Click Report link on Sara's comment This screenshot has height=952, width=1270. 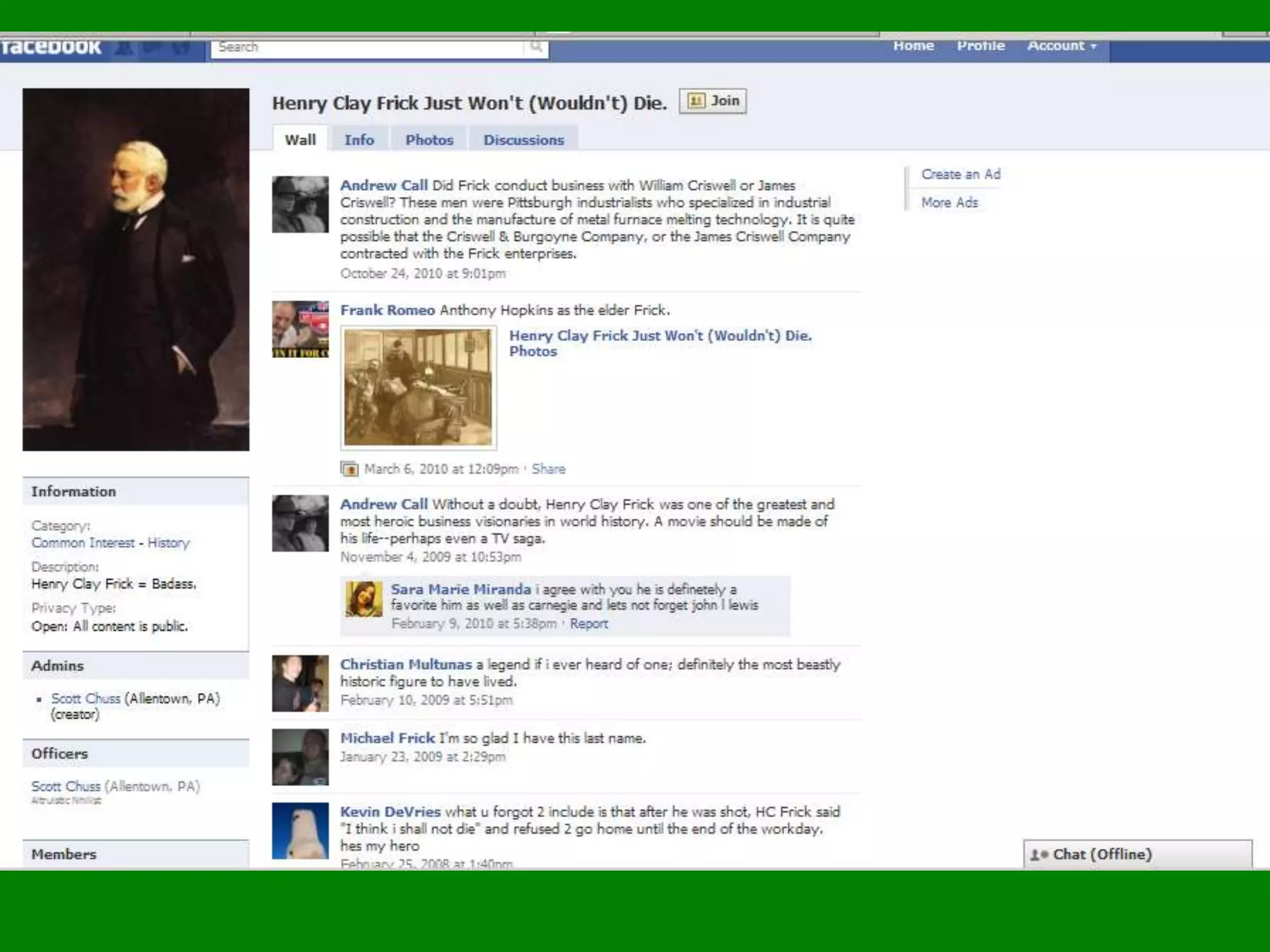[x=588, y=624]
